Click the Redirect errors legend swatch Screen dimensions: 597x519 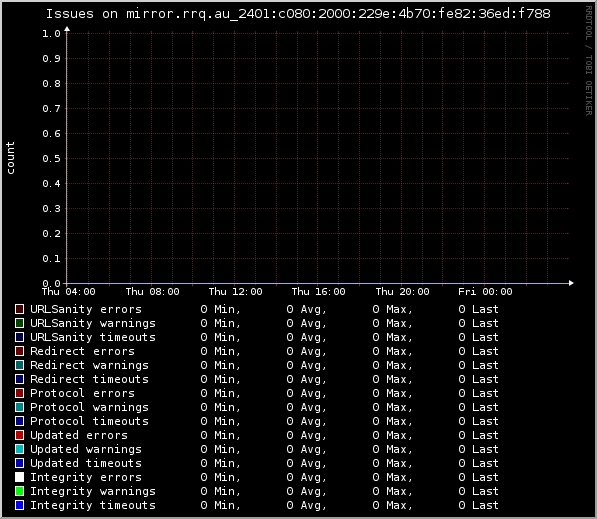[19, 351]
